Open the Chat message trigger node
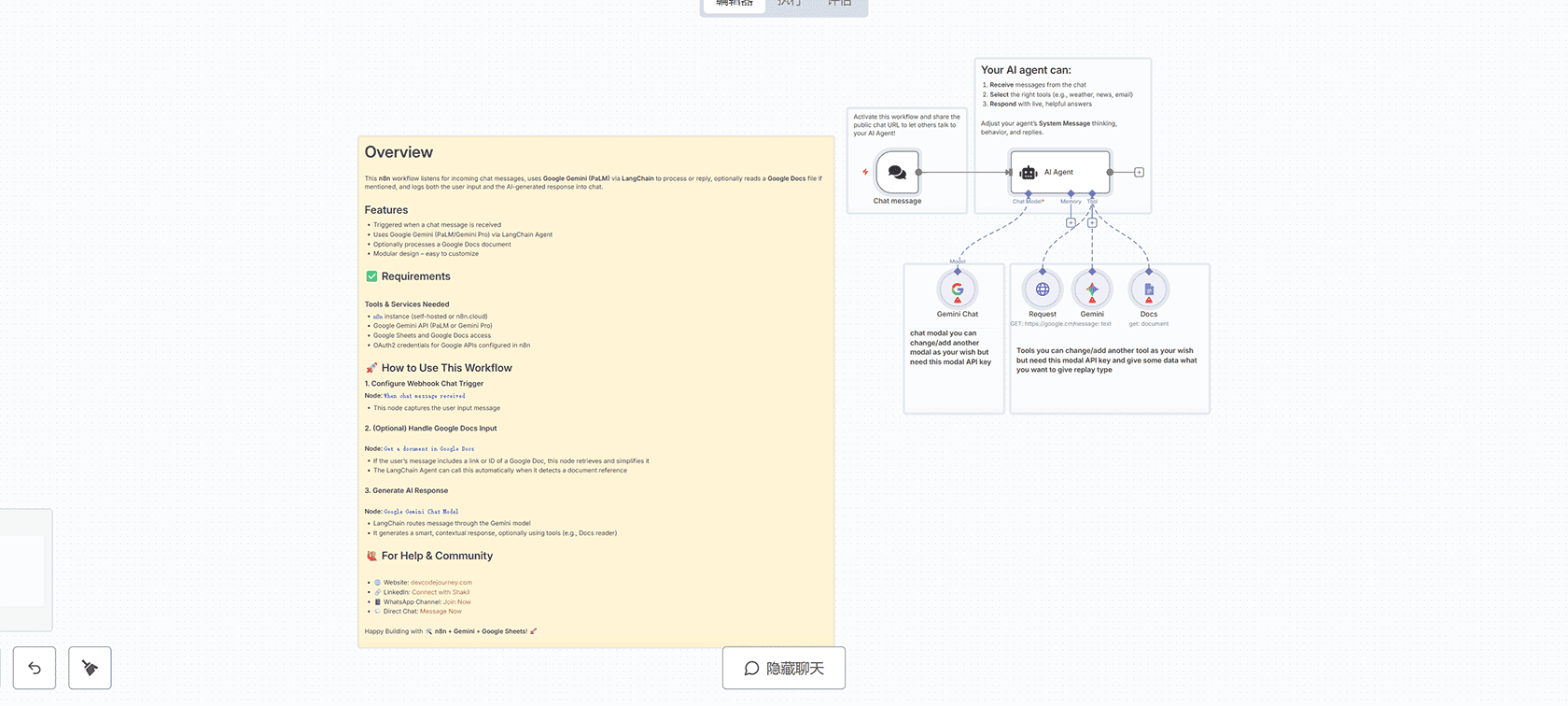The image size is (1568, 706). click(x=897, y=172)
